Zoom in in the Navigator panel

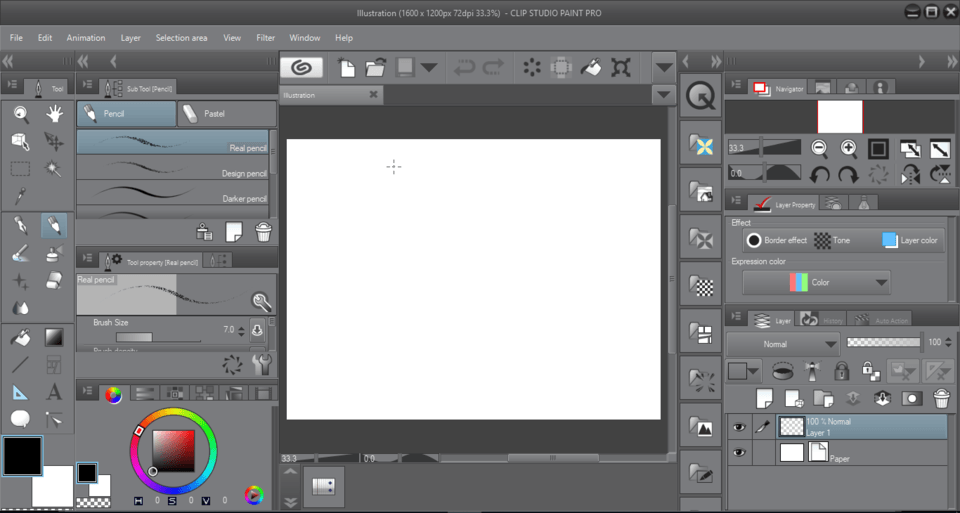coord(849,148)
